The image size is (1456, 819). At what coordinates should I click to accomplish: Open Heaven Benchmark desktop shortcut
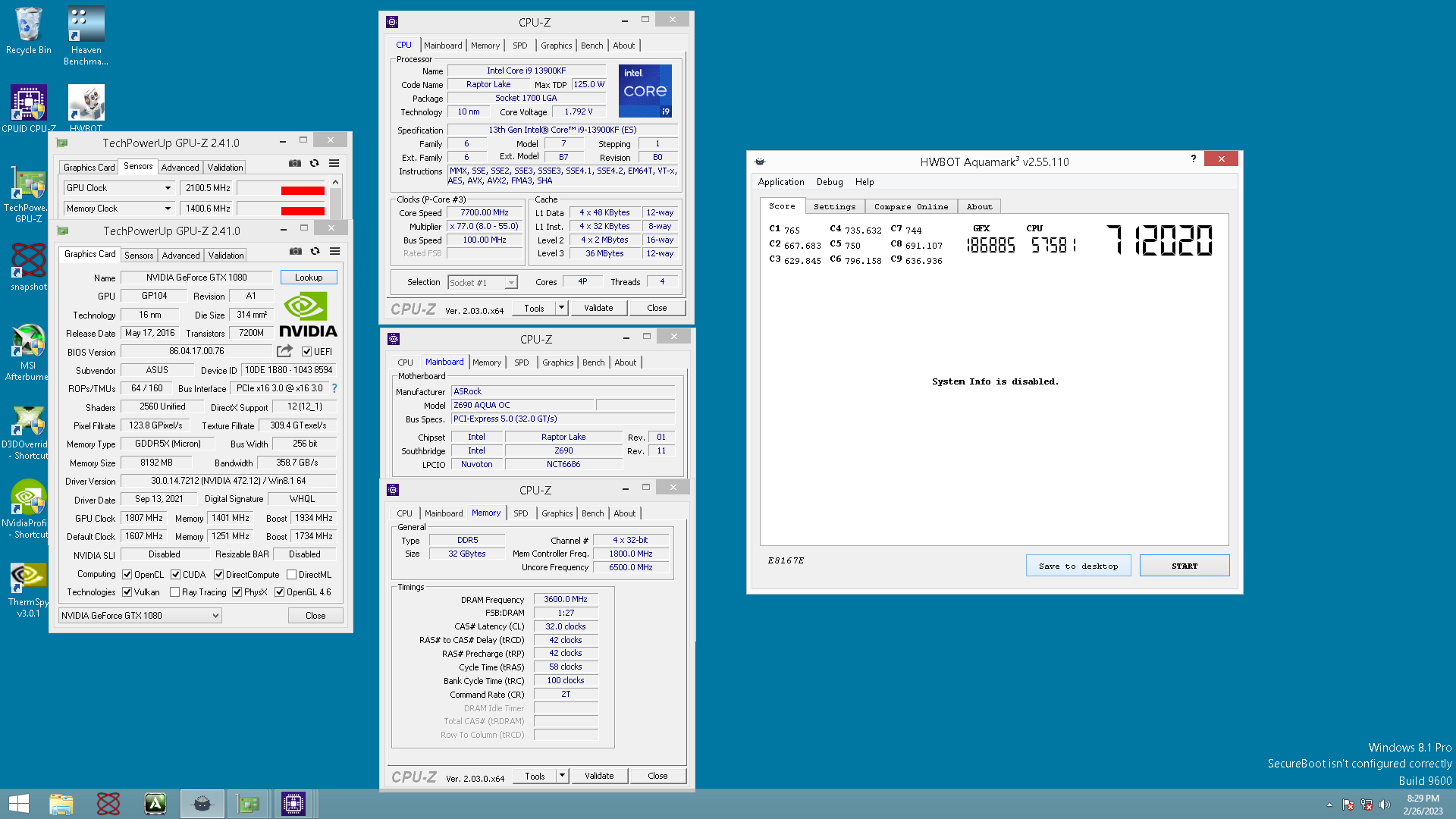[x=86, y=36]
